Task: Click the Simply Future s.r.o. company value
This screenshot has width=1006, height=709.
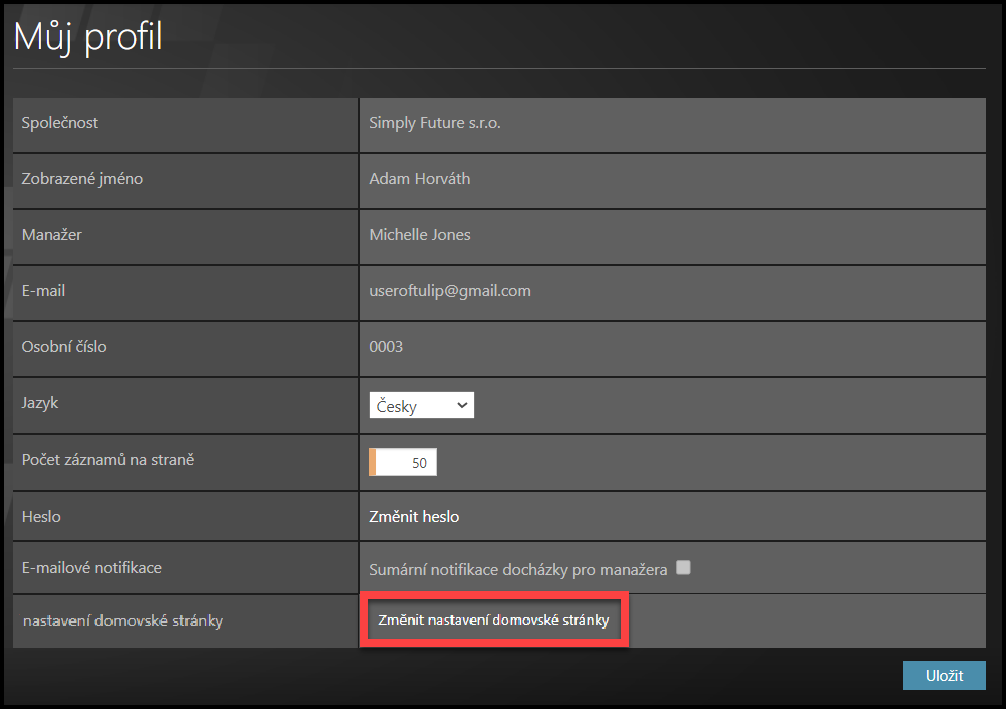Action: coord(434,123)
